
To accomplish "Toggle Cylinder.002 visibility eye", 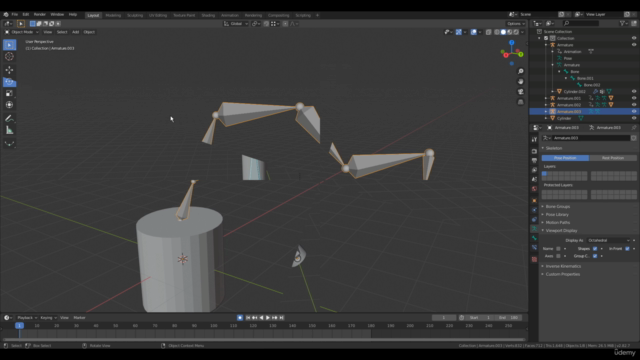I will 634,91.
